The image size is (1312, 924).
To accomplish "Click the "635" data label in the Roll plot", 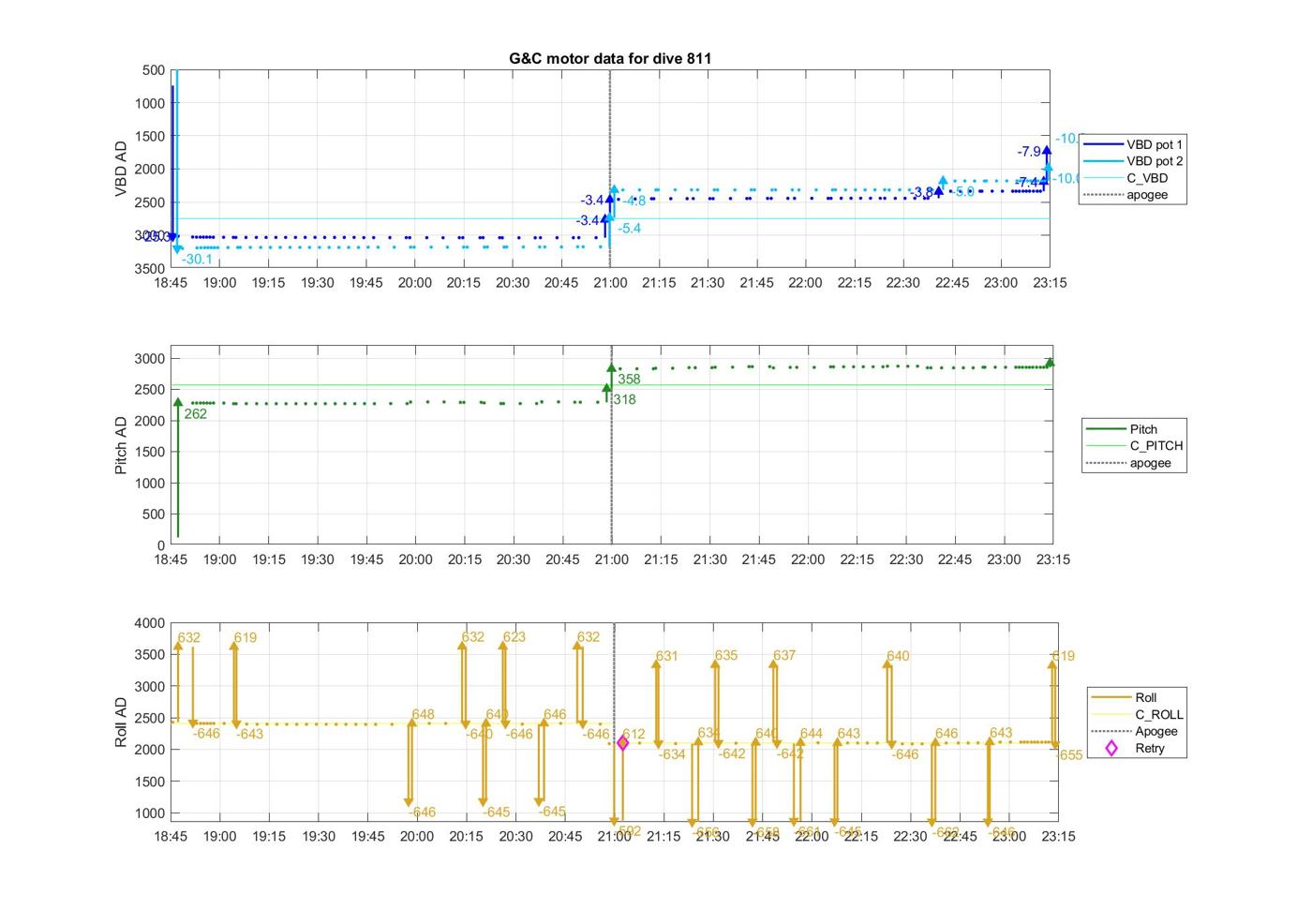I will pos(726,656).
